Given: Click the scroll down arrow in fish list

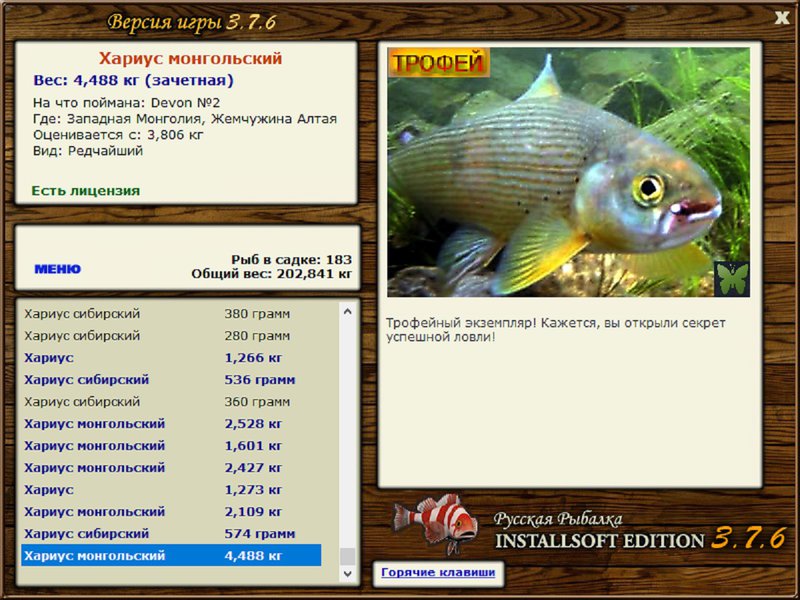Looking at the screenshot, I should (348, 573).
